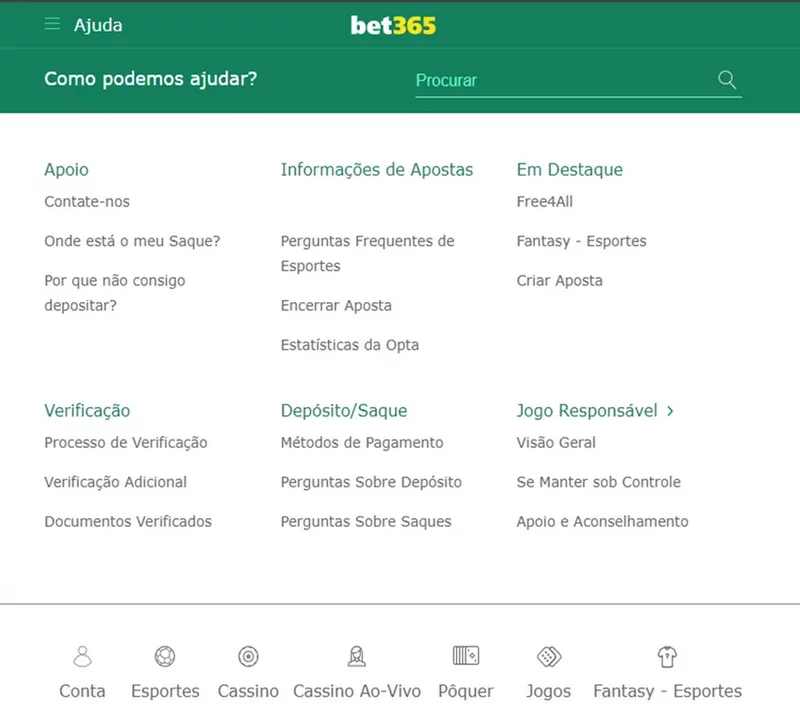
Task: Expand Jogo Responsável section arrow
Action: pos(670,411)
